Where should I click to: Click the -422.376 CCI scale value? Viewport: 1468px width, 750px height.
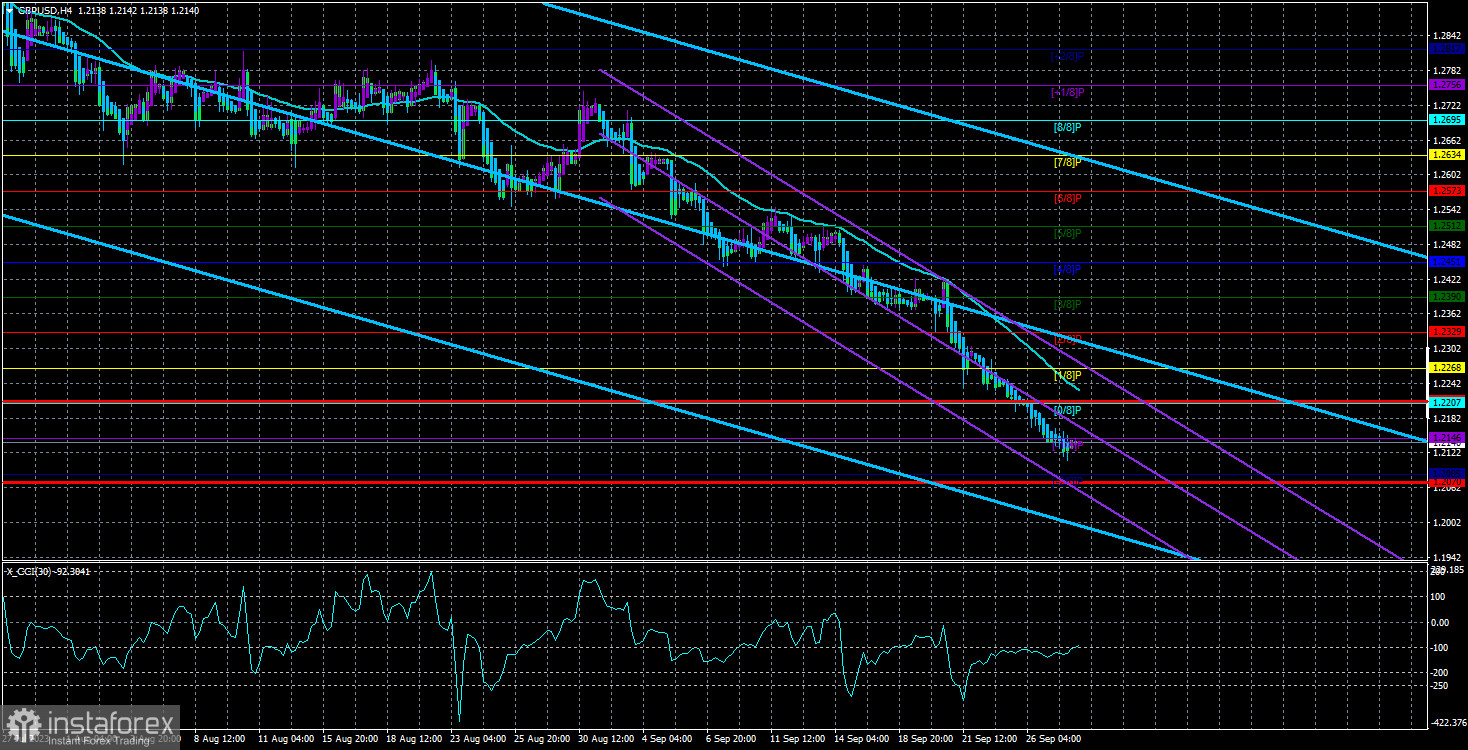pos(1447,722)
